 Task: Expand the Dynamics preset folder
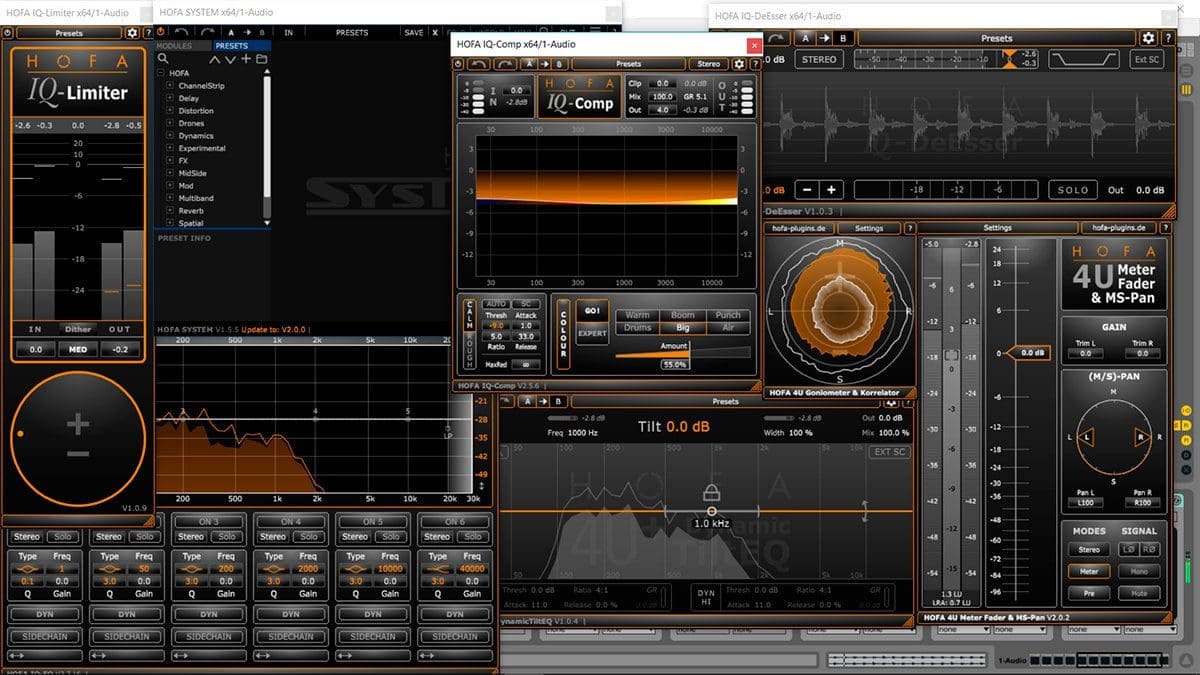click(171, 136)
